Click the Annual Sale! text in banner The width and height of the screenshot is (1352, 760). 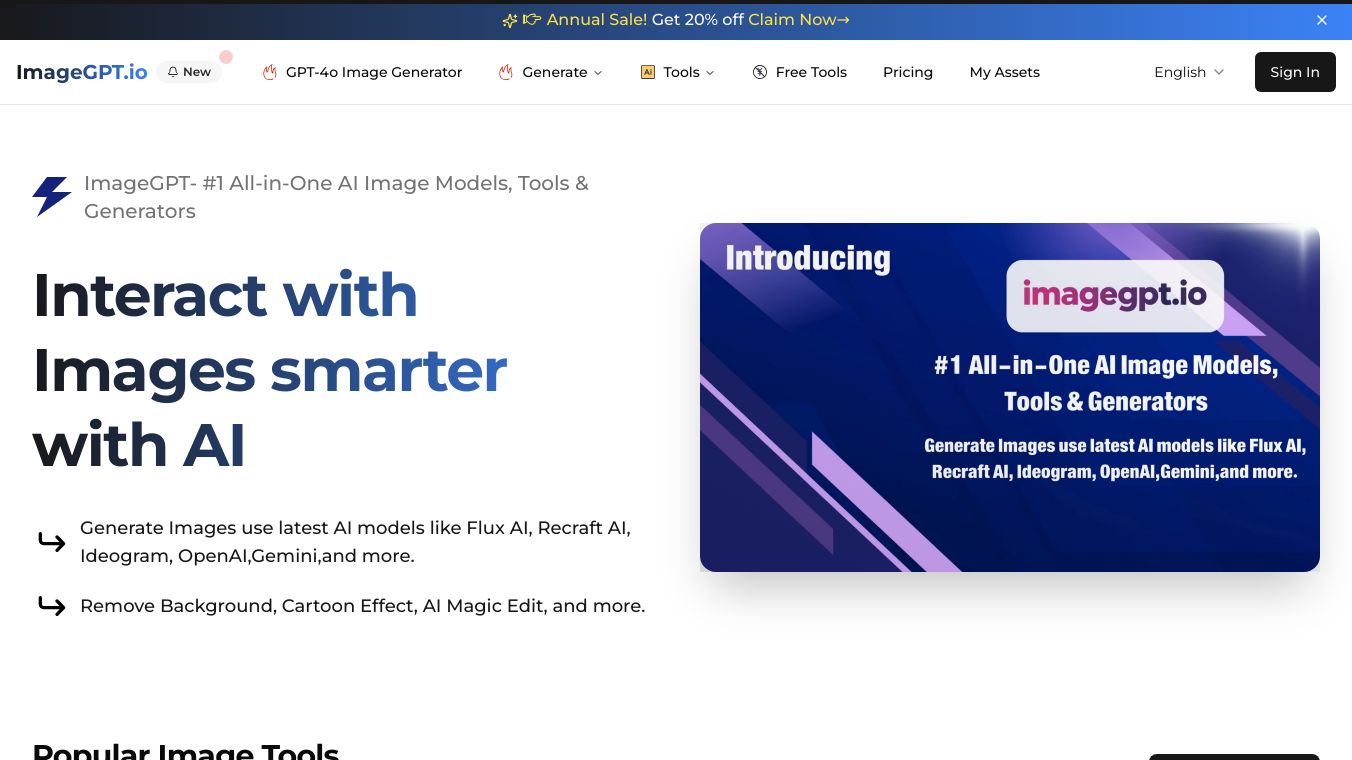[x=597, y=20]
